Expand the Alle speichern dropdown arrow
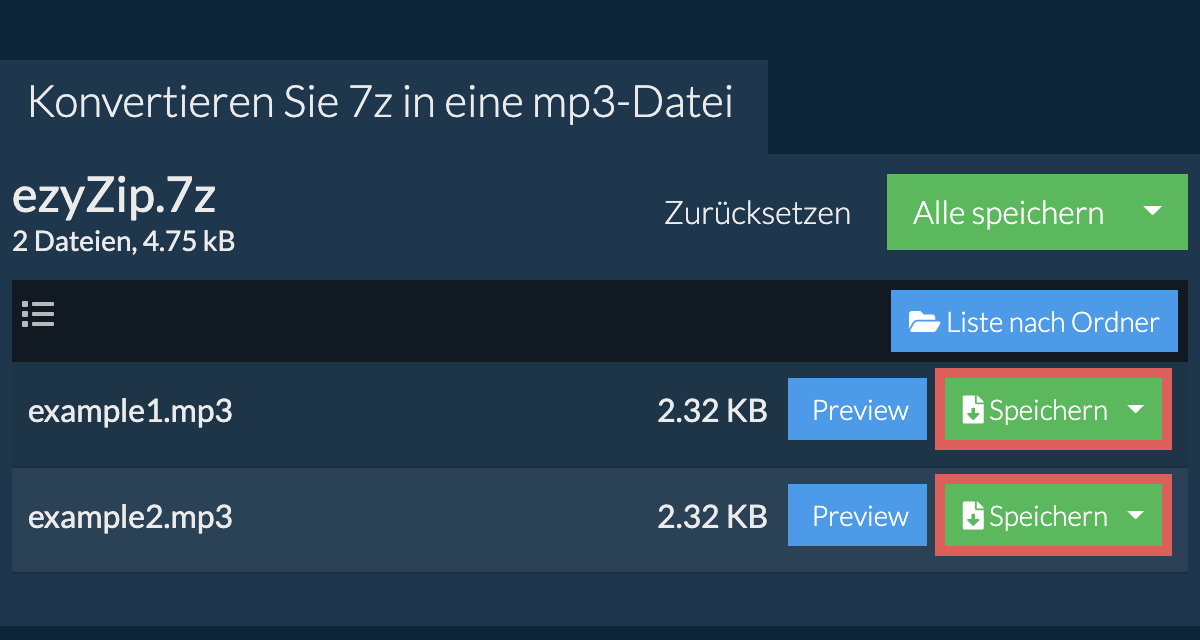Image resolution: width=1200 pixels, height=640 pixels. click(x=1152, y=212)
